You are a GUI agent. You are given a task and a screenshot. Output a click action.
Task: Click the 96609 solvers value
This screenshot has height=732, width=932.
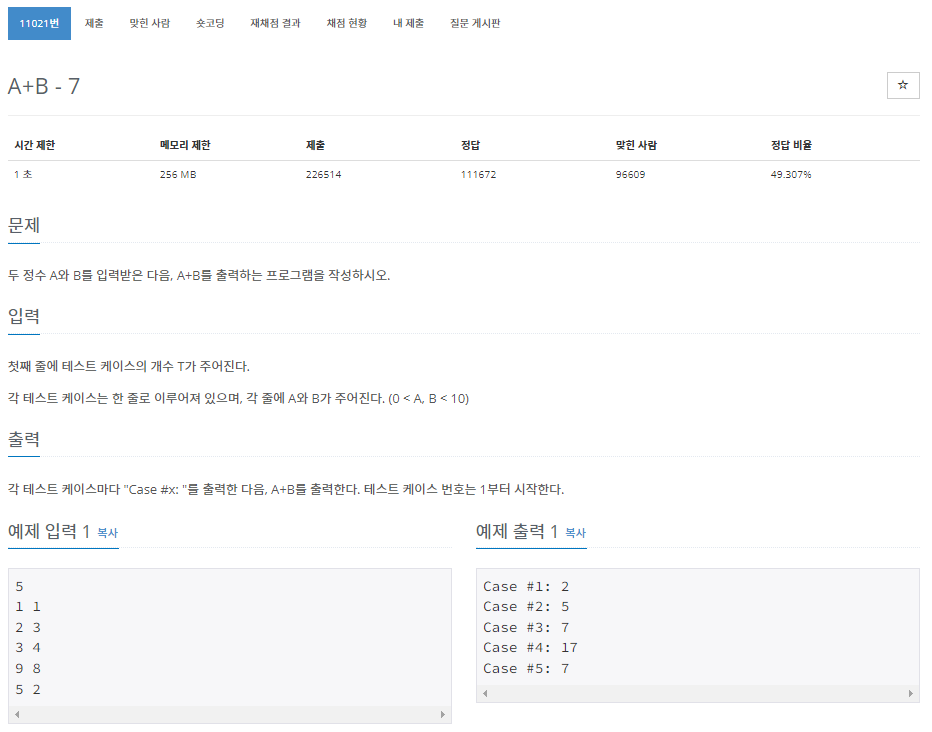(x=630, y=175)
